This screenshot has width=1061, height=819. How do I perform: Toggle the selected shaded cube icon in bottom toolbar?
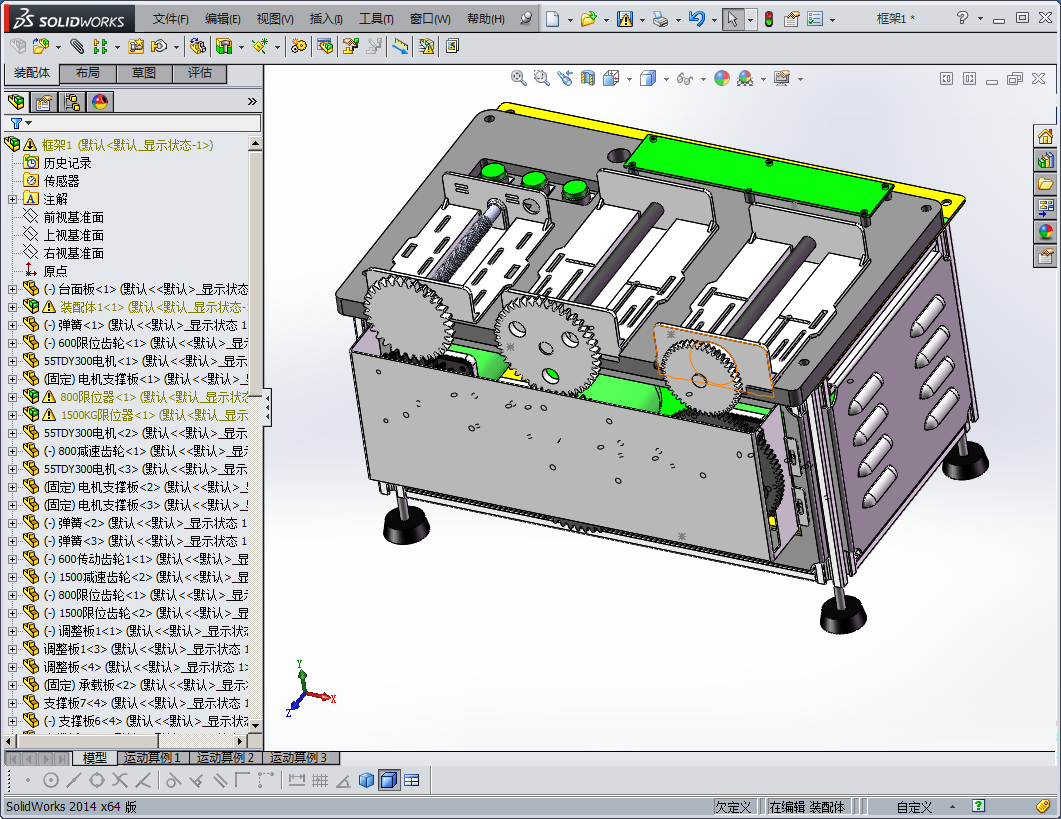coord(388,780)
